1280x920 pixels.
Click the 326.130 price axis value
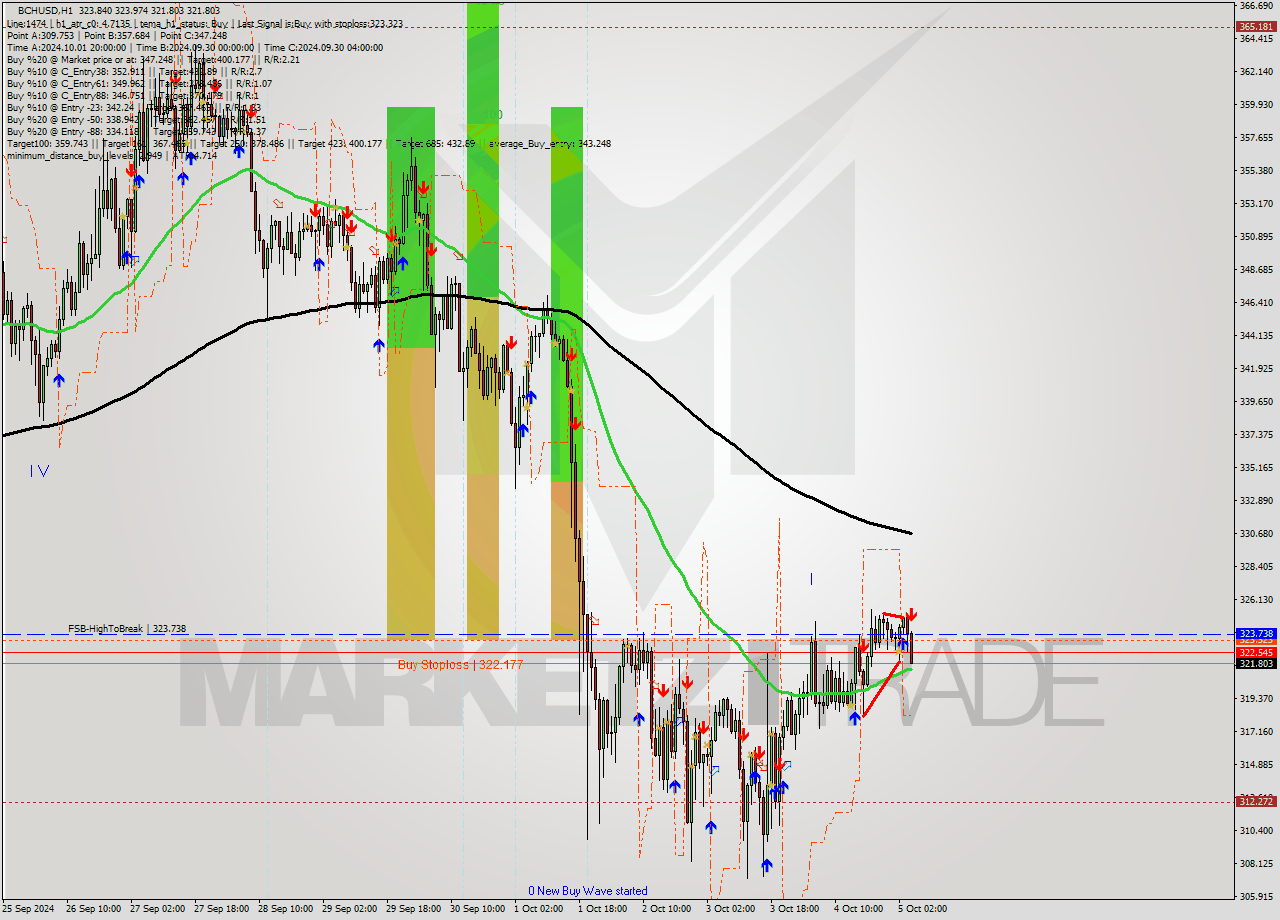click(x=1255, y=600)
